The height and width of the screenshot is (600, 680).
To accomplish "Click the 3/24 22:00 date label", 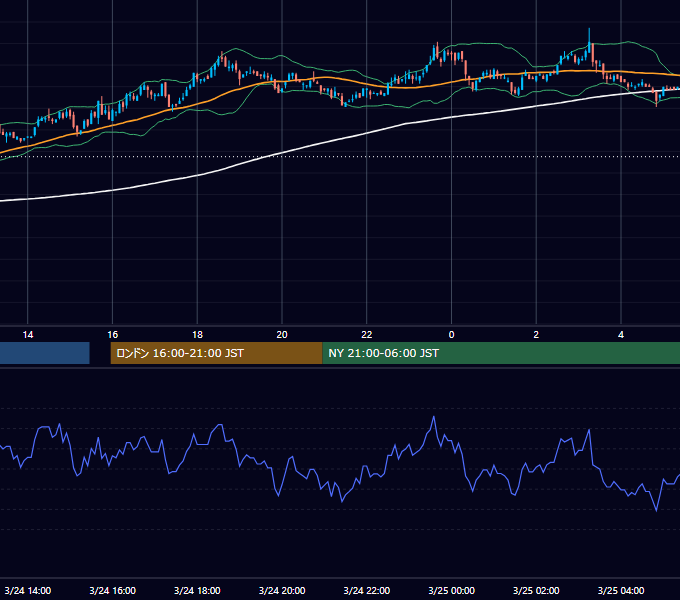I will point(366,590).
